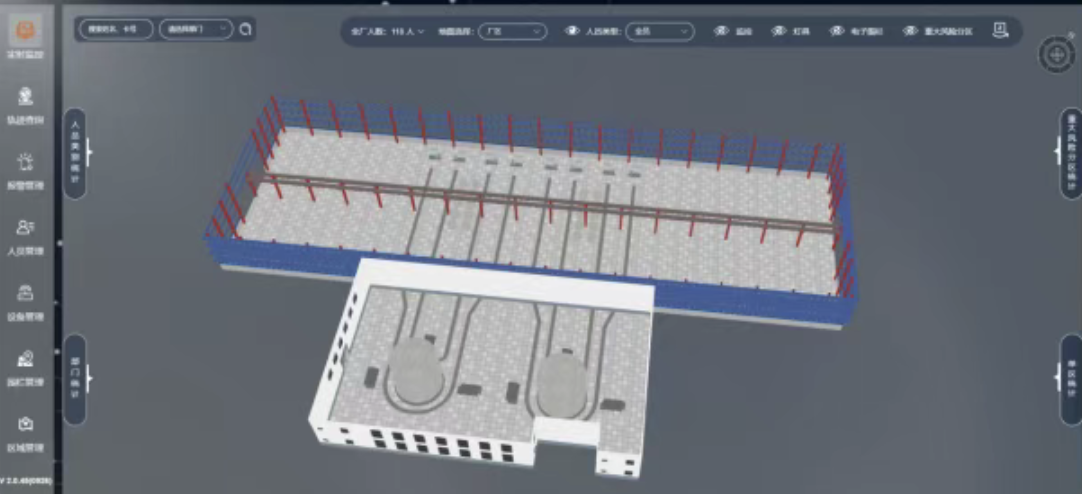Toggle the 电子围栏 electronic fence eye icon
Image resolution: width=1082 pixels, height=494 pixels.
(837, 31)
